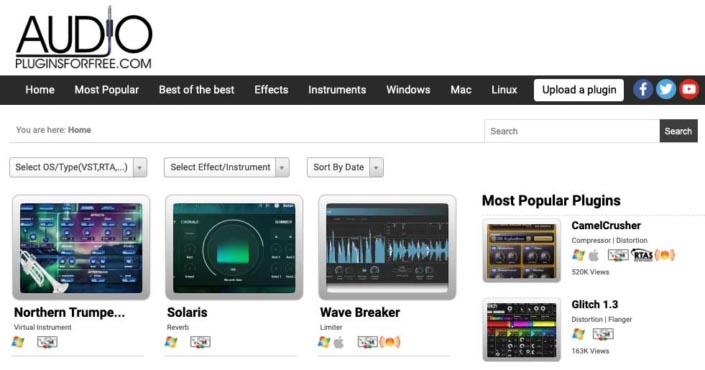Open the YouTube social icon
Image resolution: width=705 pixels, height=370 pixels.
tap(689, 89)
